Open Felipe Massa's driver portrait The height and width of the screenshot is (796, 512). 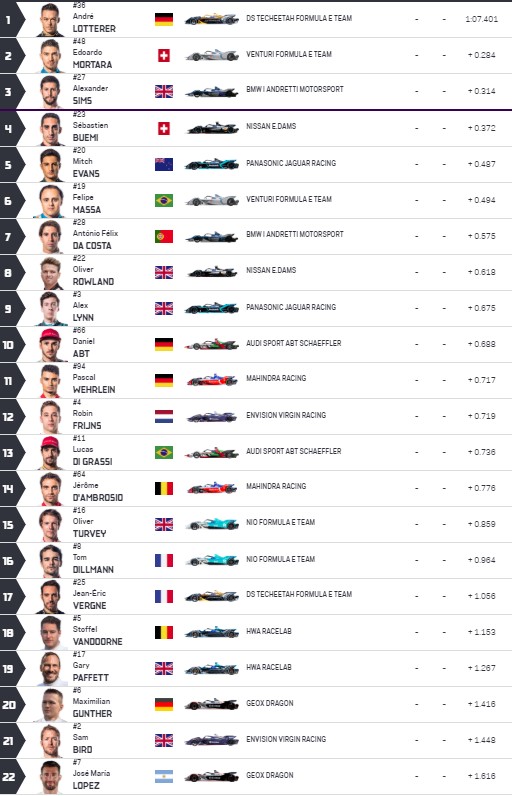[x=51, y=201]
